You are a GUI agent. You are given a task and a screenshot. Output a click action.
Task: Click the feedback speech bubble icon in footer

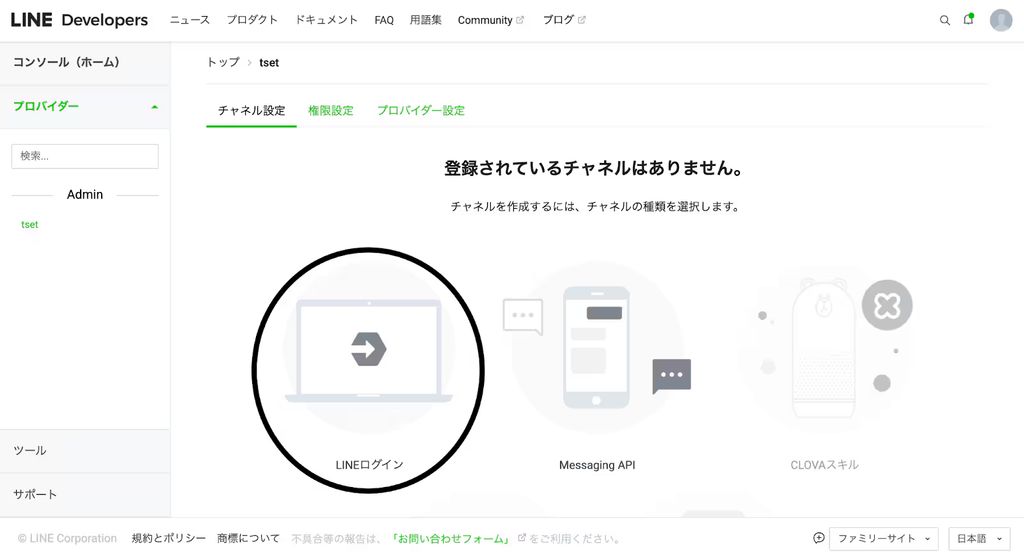point(818,538)
